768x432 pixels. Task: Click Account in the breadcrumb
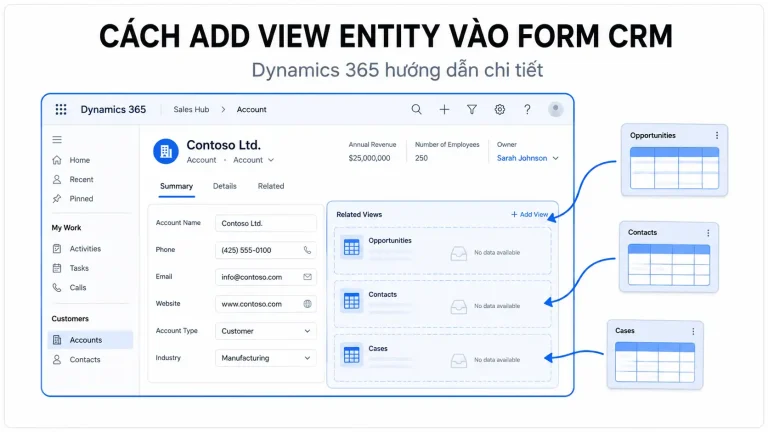point(251,109)
